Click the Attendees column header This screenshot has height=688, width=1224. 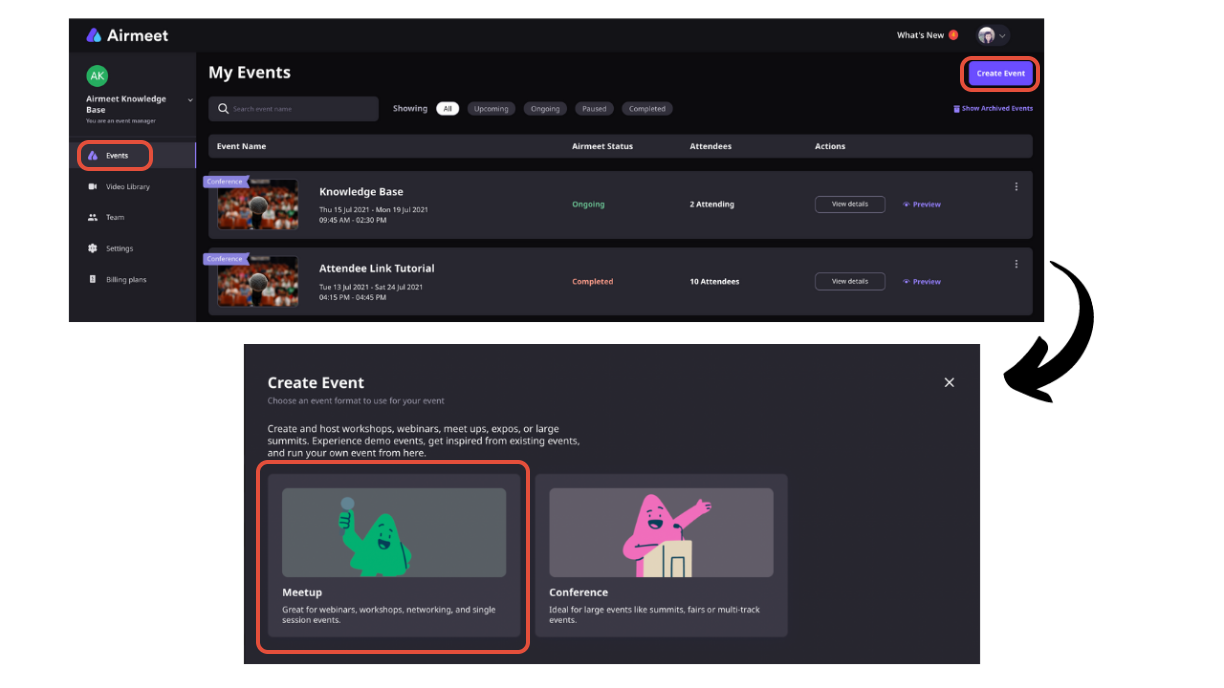tap(711, 146)
